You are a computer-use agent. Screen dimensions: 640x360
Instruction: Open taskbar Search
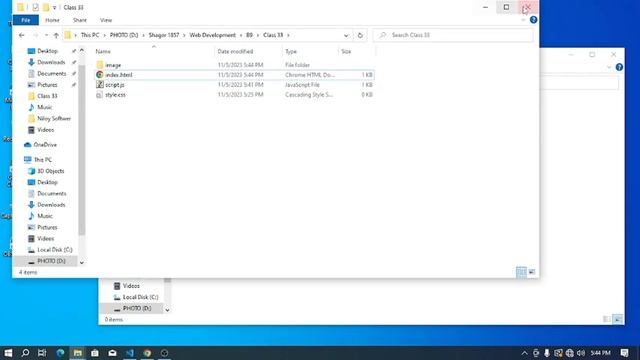25,353
